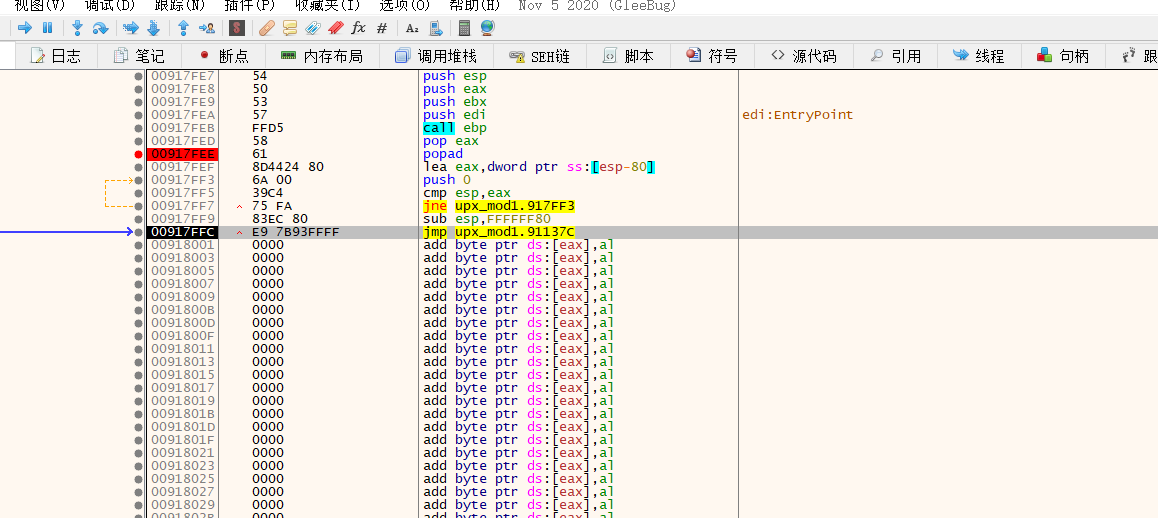Switch to the 线程 tab
Image resolution: width=1158 pixels, height=518 pixels.
[979, 56]
